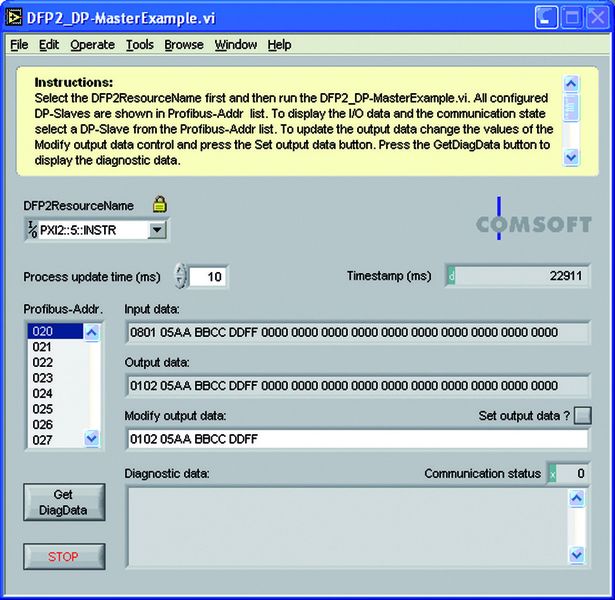Image resolution: width=615 pixels, height=600 pixels.
Task: Click the Process update time value 10
Action: (208, 277)
